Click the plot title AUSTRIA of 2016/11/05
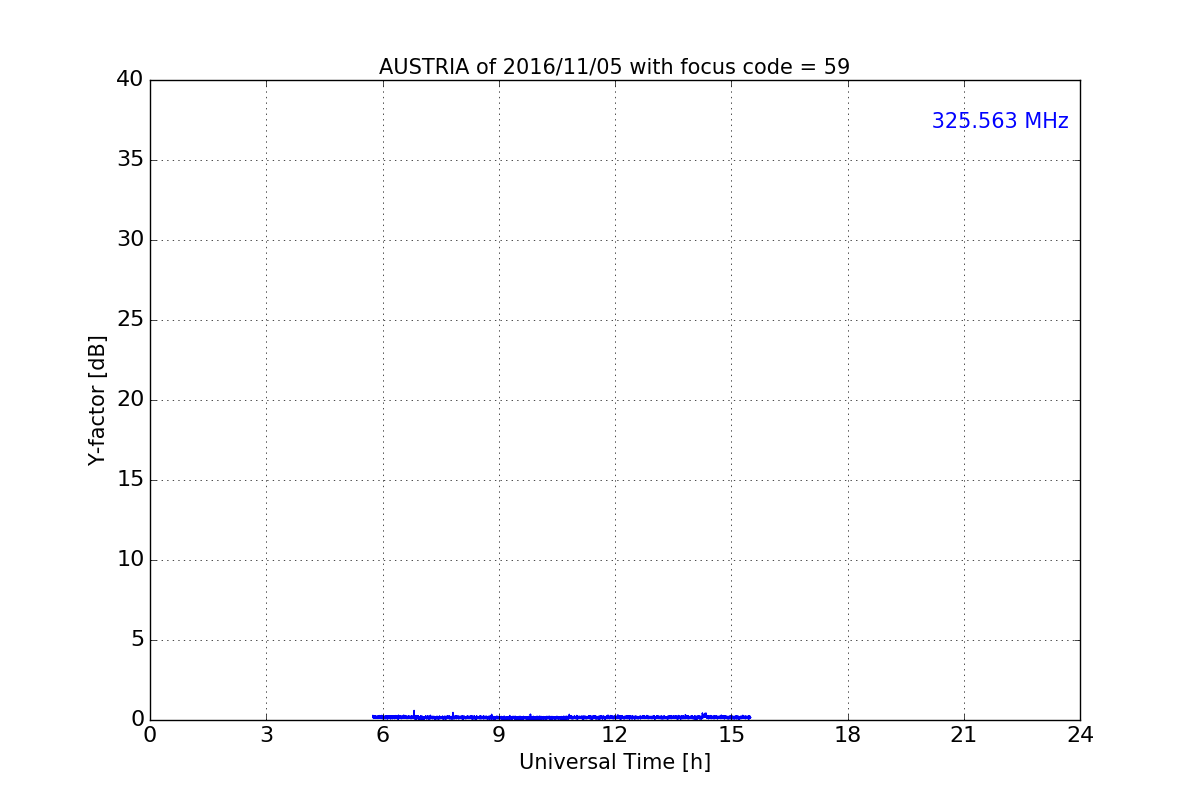 614,67
